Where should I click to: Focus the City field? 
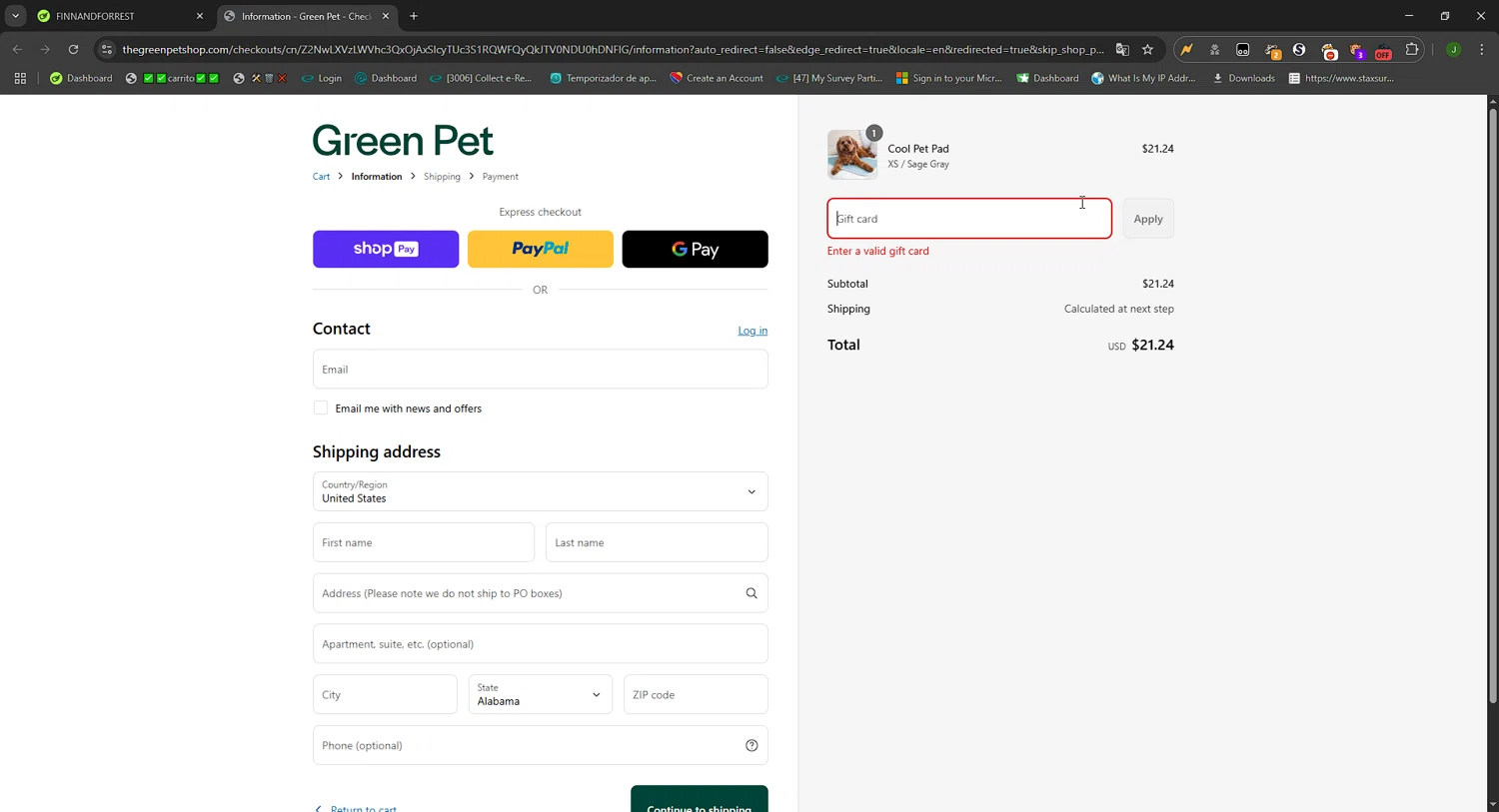385,694
